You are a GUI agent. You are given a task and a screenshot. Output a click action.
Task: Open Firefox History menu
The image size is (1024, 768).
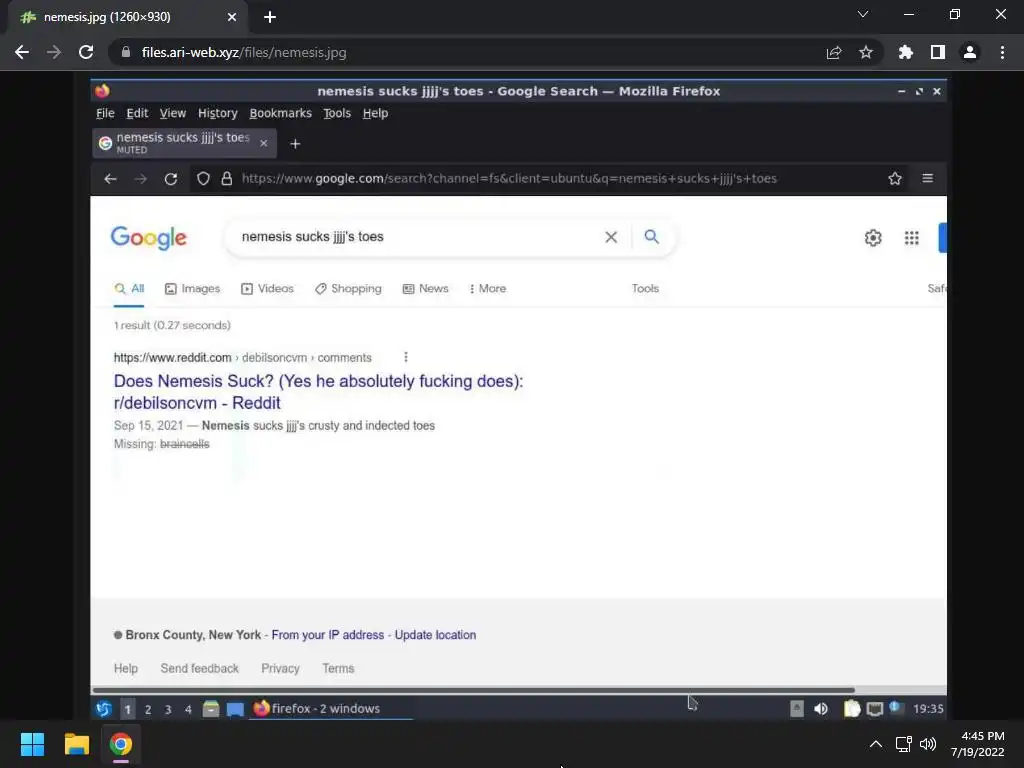coord(217,113)
